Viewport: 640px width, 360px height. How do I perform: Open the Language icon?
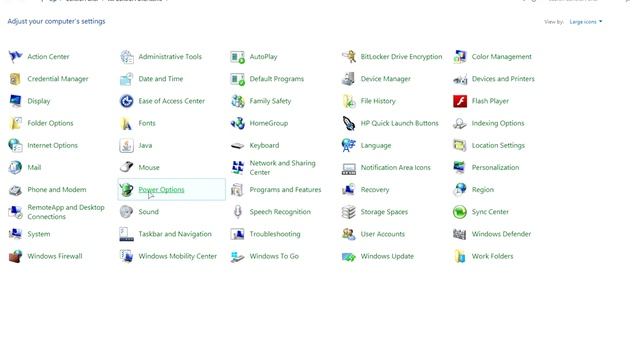349,145
